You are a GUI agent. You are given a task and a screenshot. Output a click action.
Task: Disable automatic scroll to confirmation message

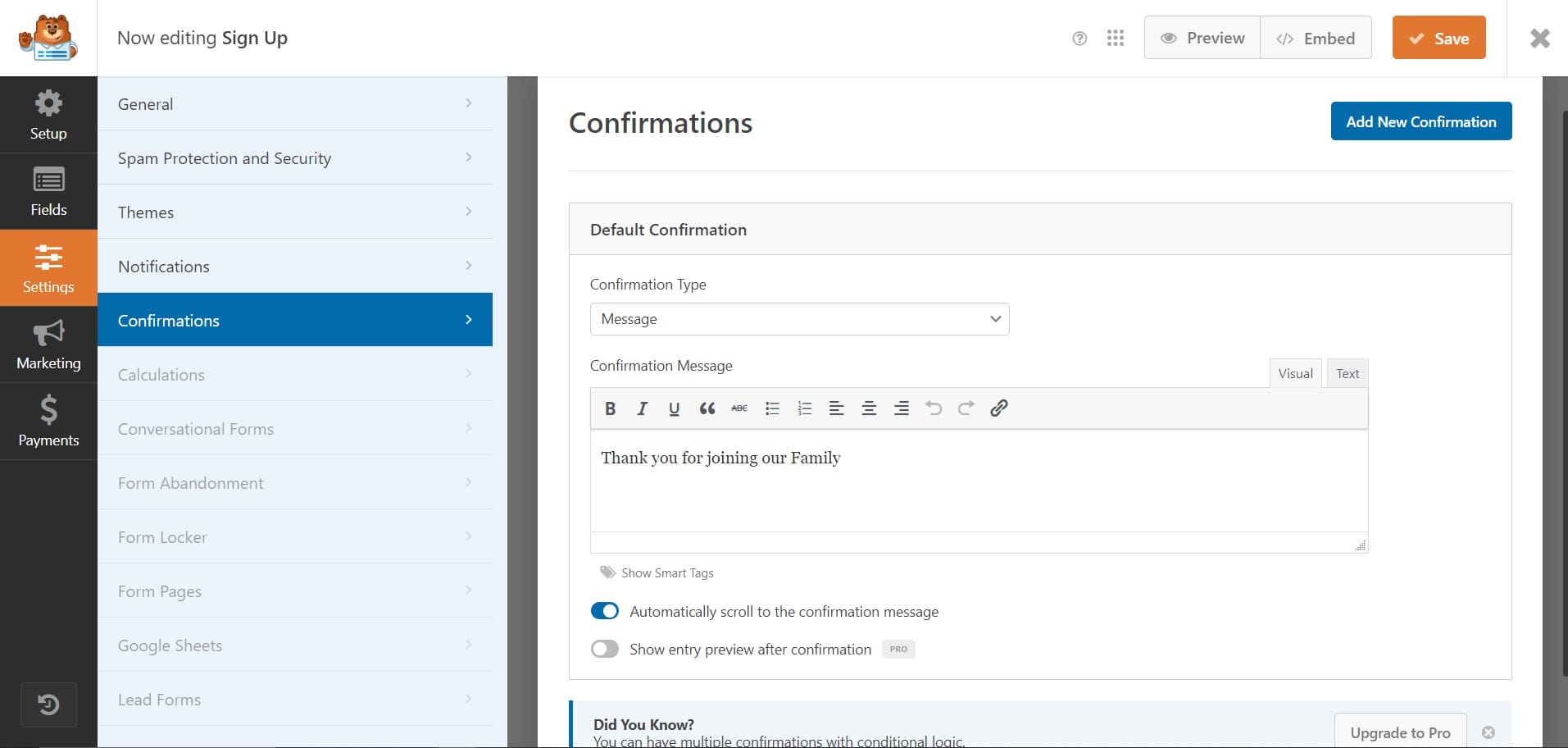[x=605, y=612]
